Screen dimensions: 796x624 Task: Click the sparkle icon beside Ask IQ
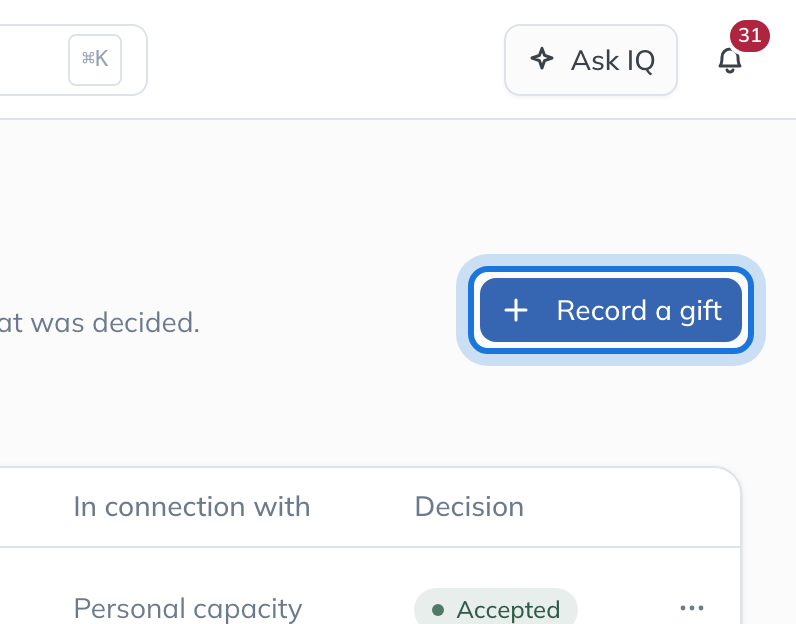(x=542, y=59)
